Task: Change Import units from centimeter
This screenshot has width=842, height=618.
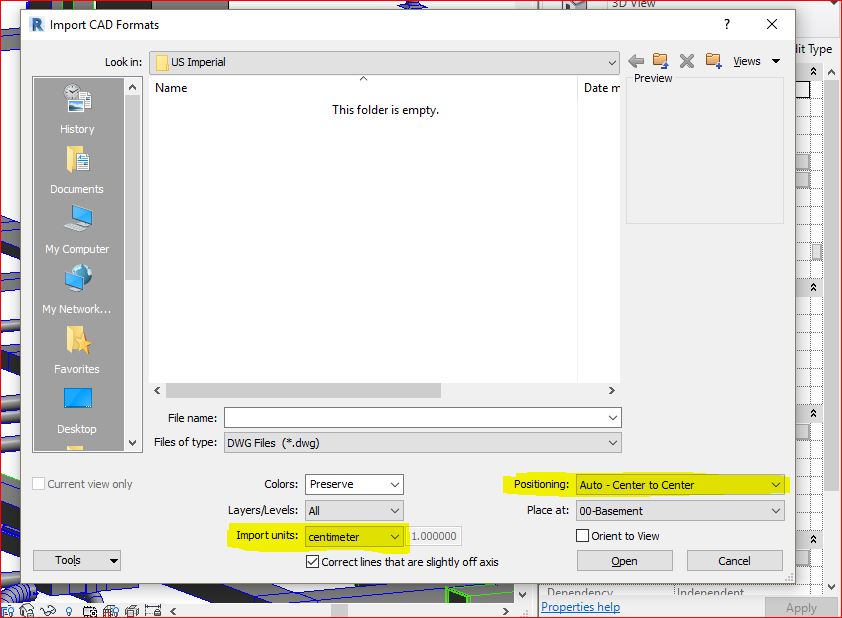Action: (354, 536)
